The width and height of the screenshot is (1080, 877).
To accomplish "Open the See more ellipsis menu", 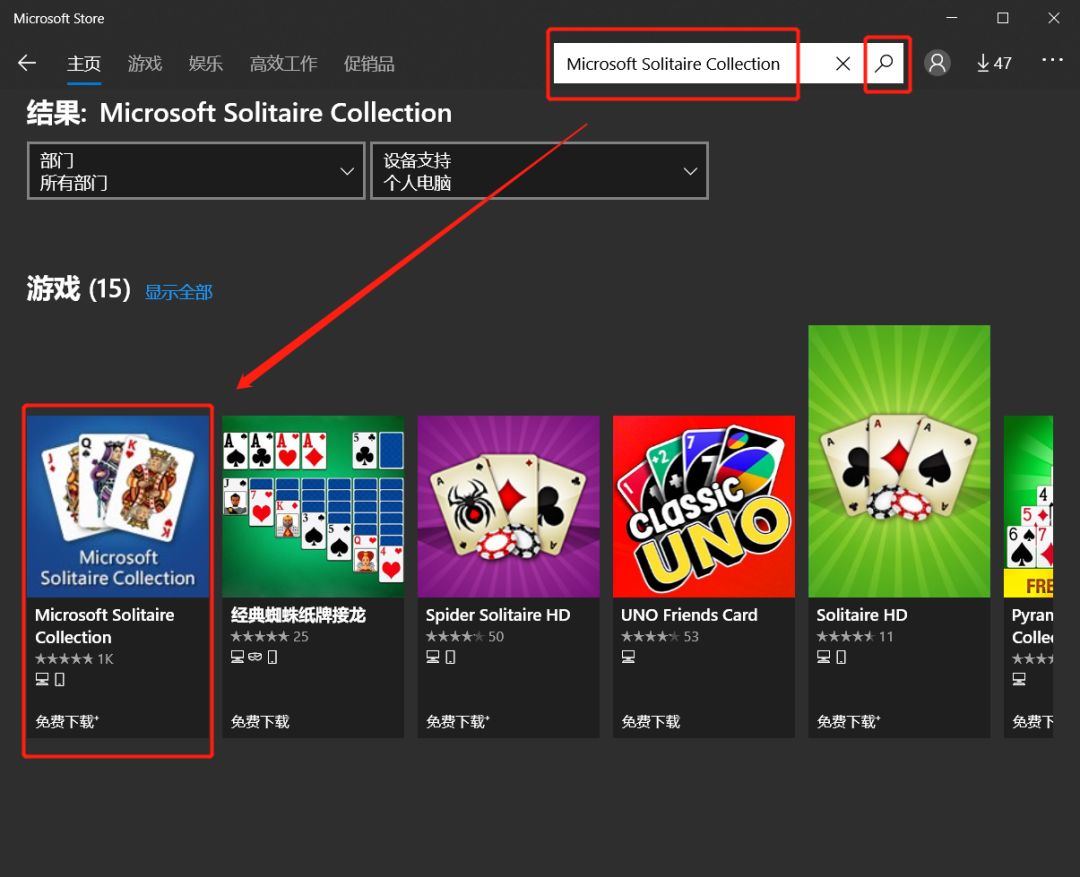I will tap(1052, 60).
